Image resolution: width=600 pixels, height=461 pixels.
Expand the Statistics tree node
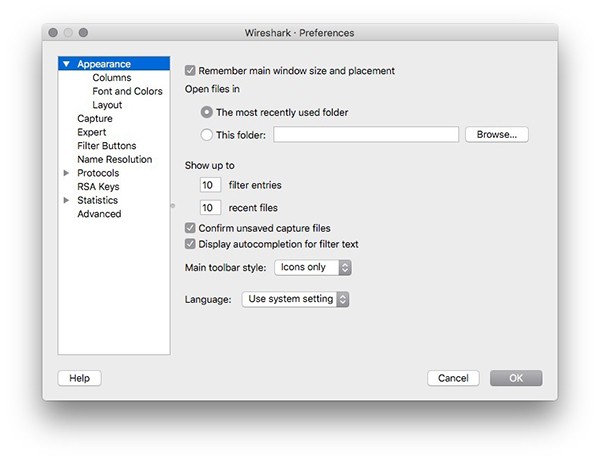[66, 200]
